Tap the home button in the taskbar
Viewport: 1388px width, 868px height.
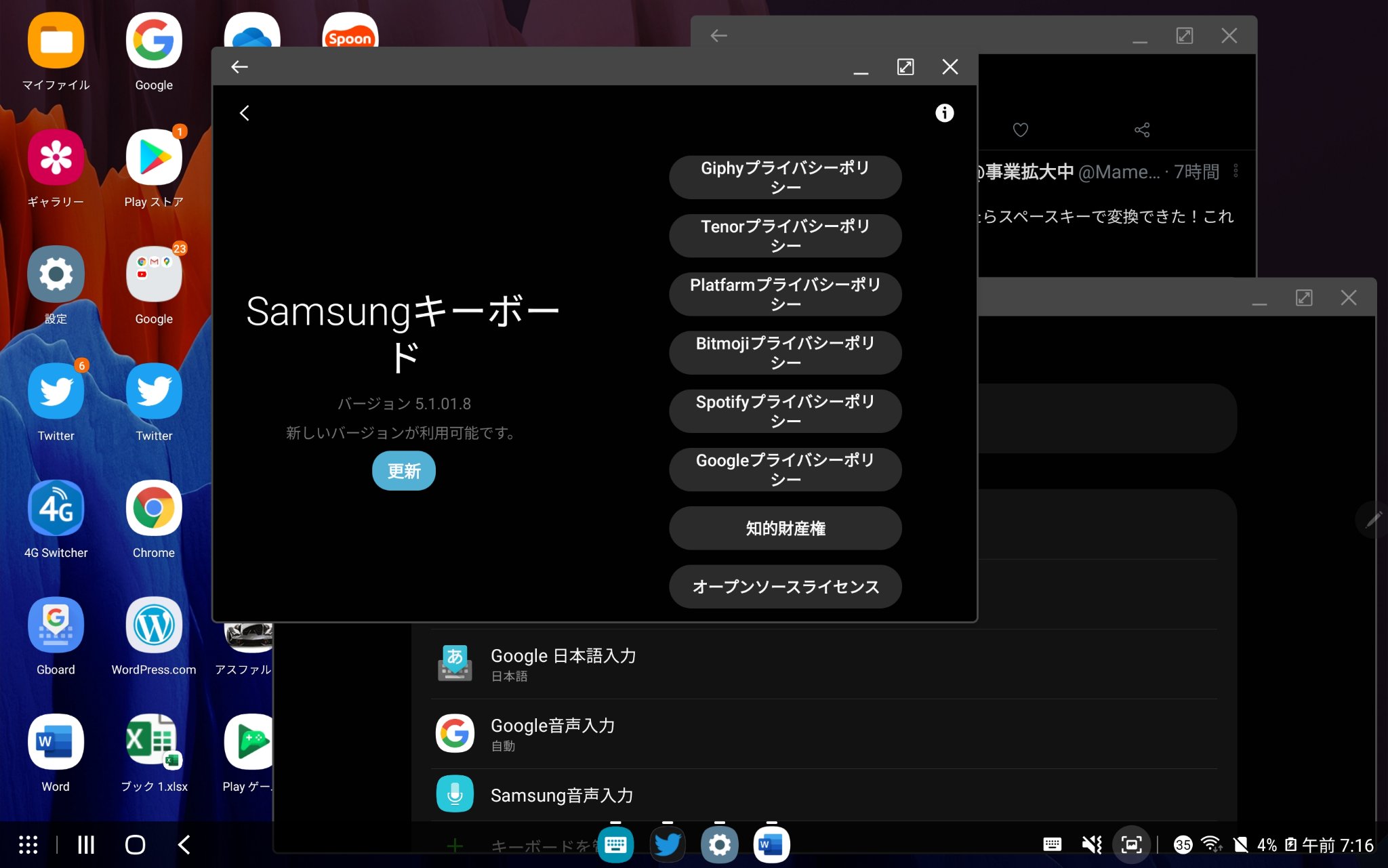[x=135, y=844]
